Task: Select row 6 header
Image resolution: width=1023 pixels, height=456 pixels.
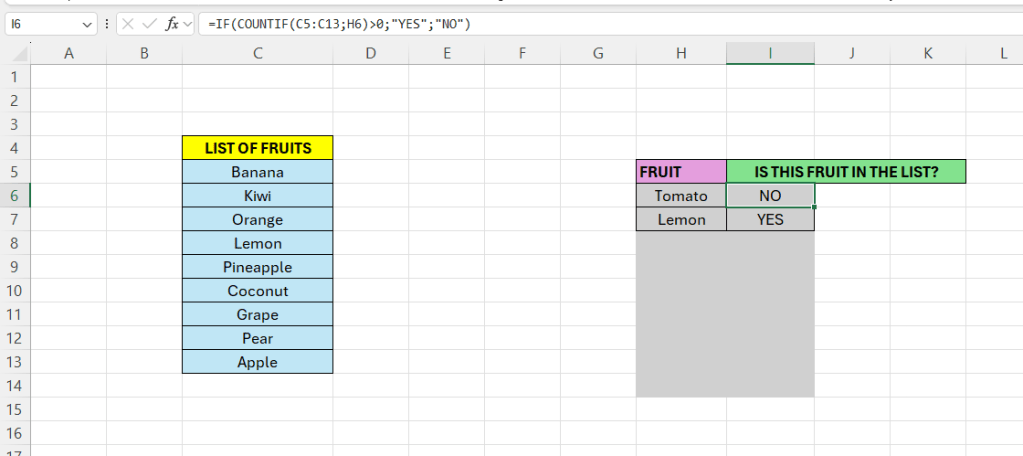Action: (15, 196)
